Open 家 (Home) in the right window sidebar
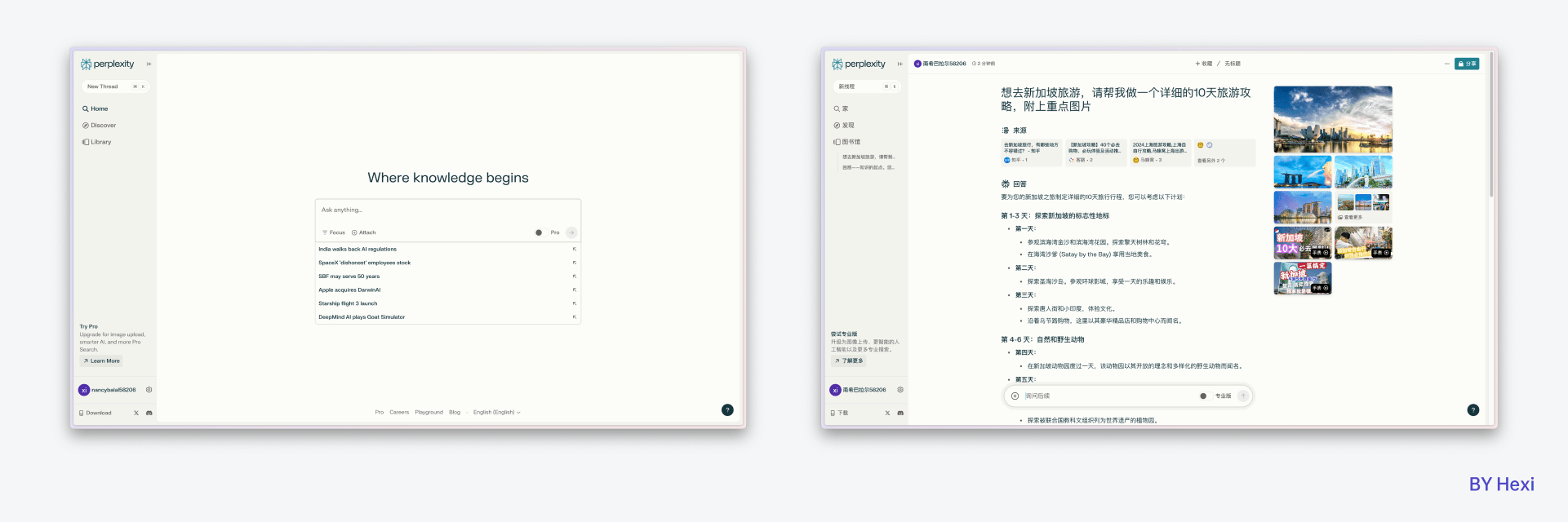This screenshot has width=1568, height=522. (x=842, y=108)
